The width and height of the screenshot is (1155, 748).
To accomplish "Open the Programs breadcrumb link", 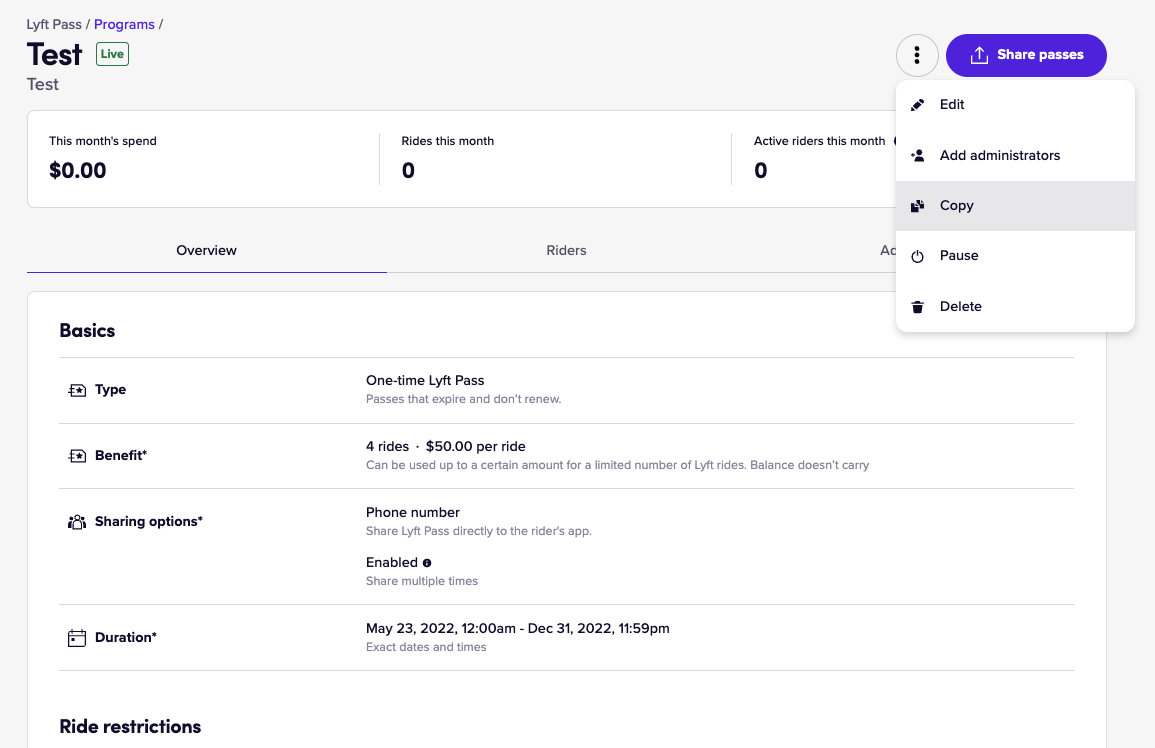I will coord(124,24).
